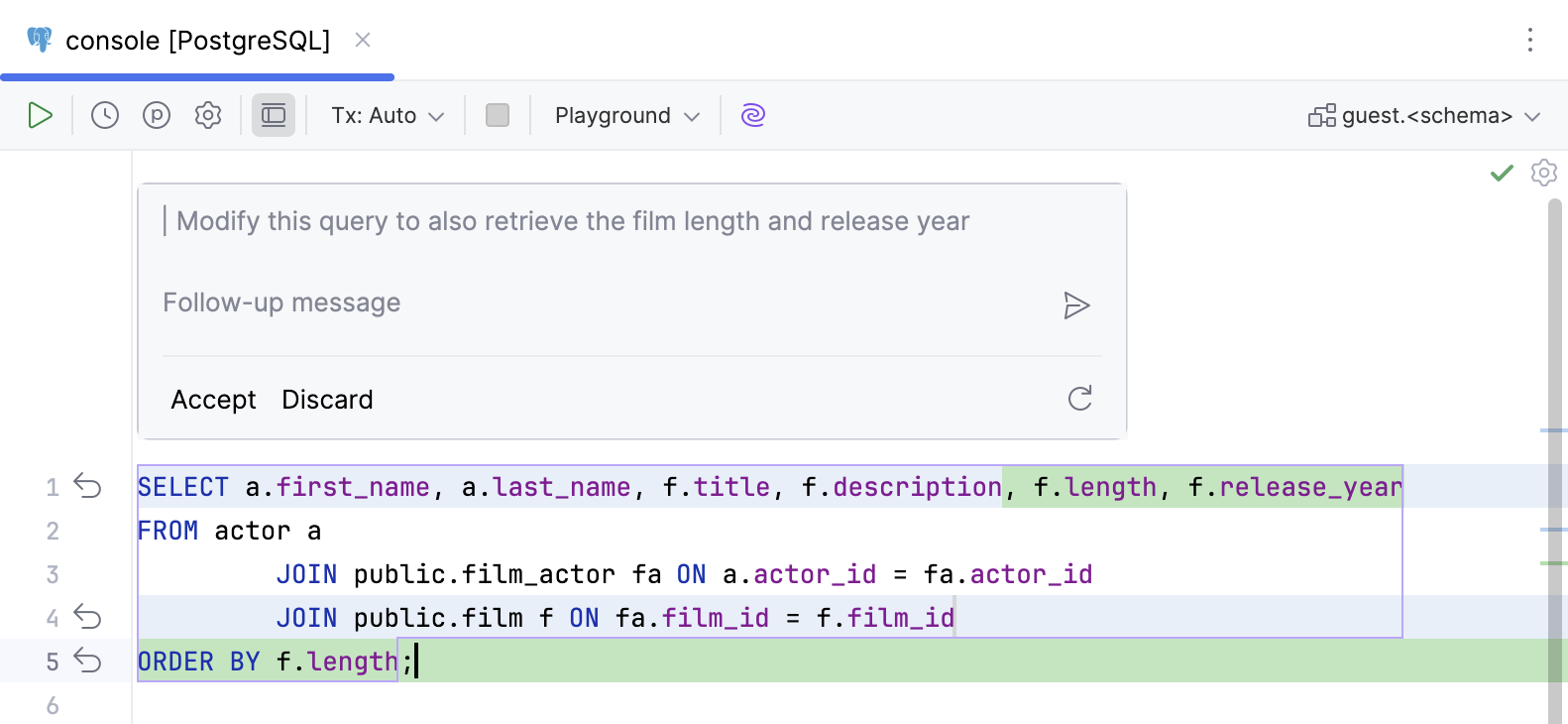
Task: Click public.film_actor in JOIN line 3
Action: [x=484, y=574]
